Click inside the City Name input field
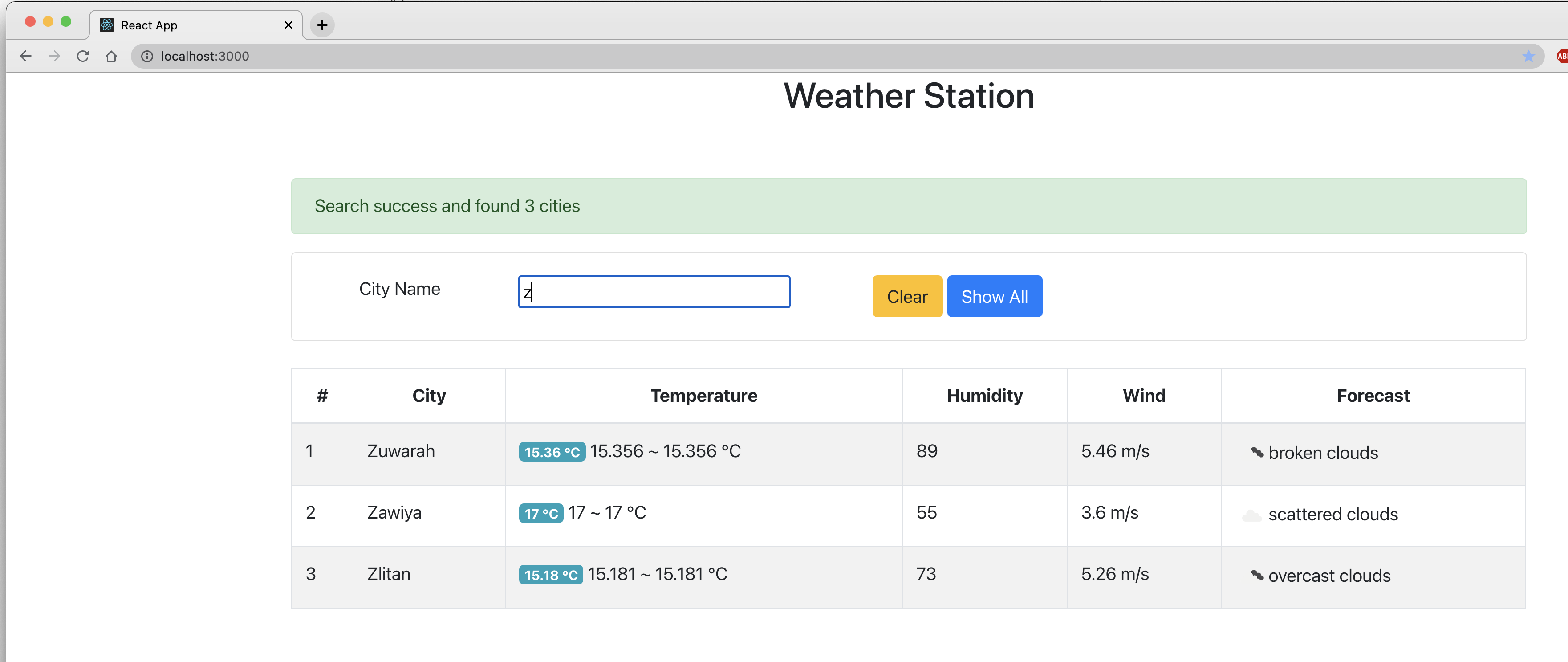The width and height of the screenshot is (1568, 662). (x=653, y=292)
